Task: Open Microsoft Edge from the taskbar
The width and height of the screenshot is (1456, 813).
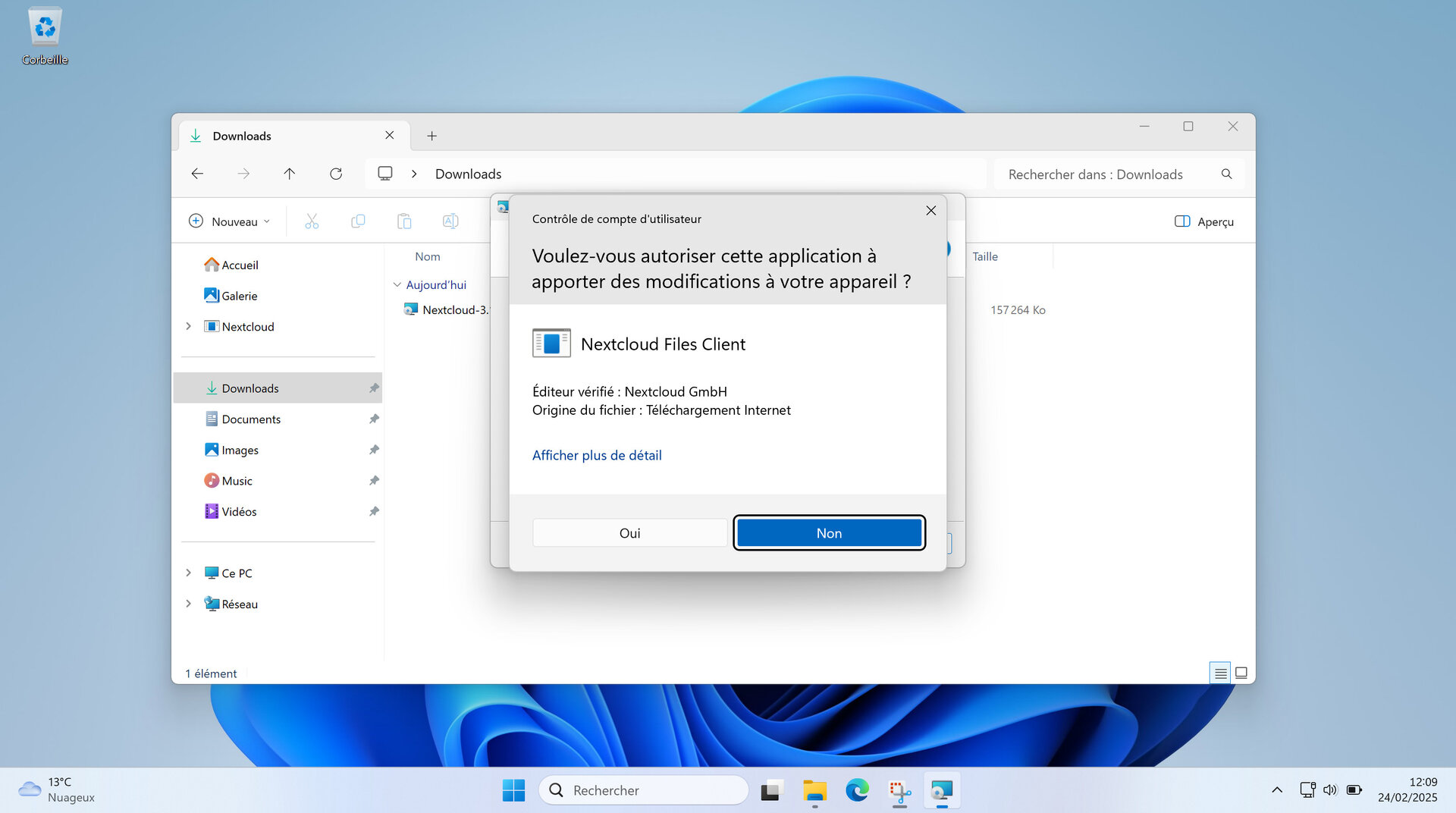Action: click(x=857, y=789)
